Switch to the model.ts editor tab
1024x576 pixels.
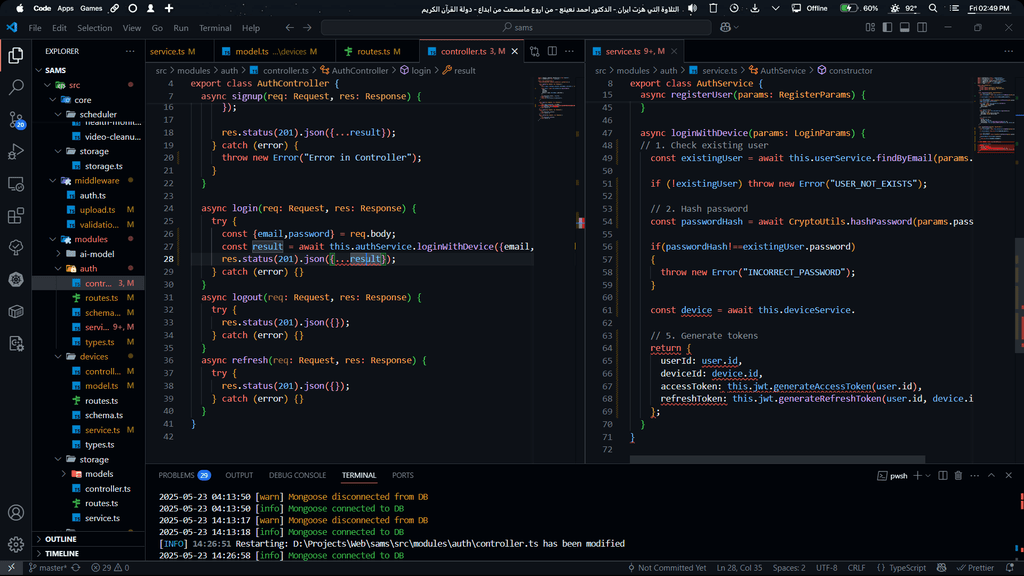[273, 51]
